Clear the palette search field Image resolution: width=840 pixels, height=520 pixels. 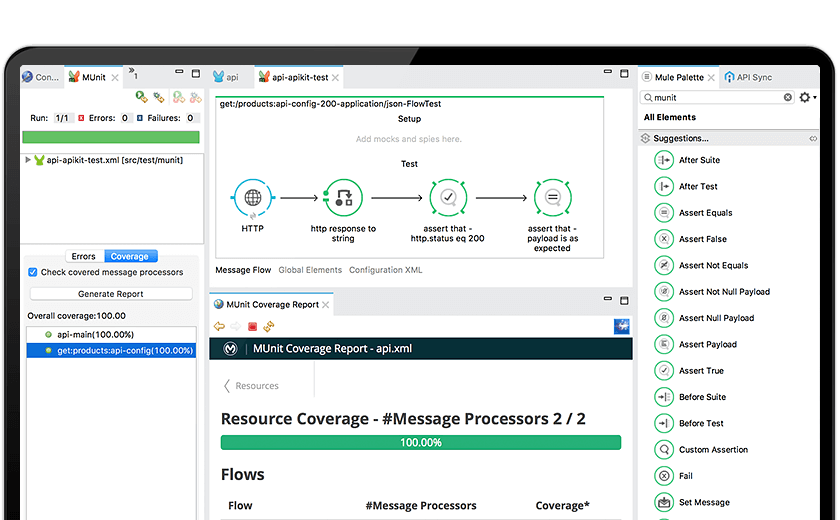pyautogui.click(x=788, y=97)
